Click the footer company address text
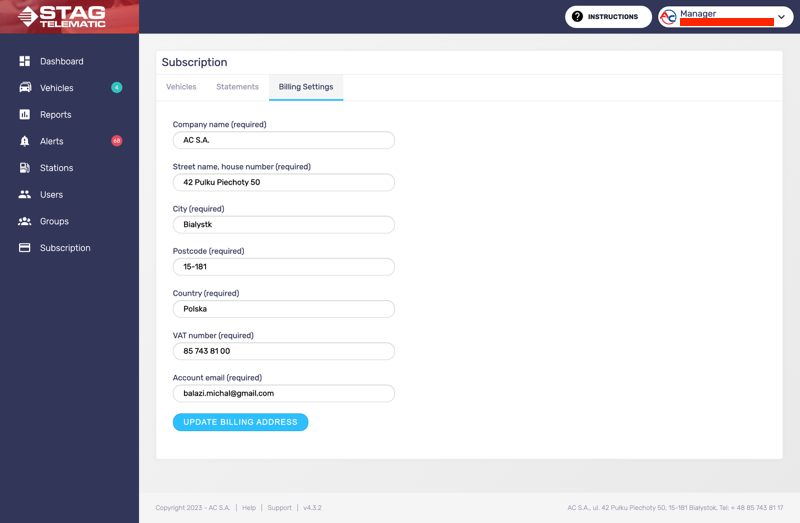The image size is (800, 523). [675, 508]
